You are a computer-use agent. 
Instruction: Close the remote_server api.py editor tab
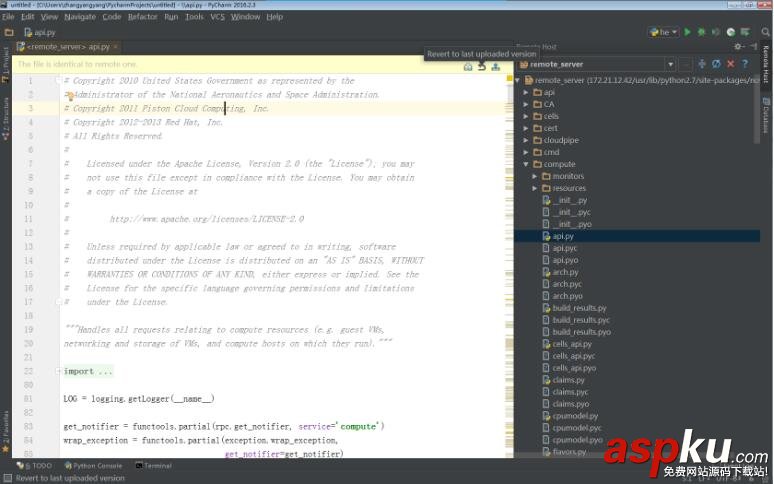[x=116, y=46]
